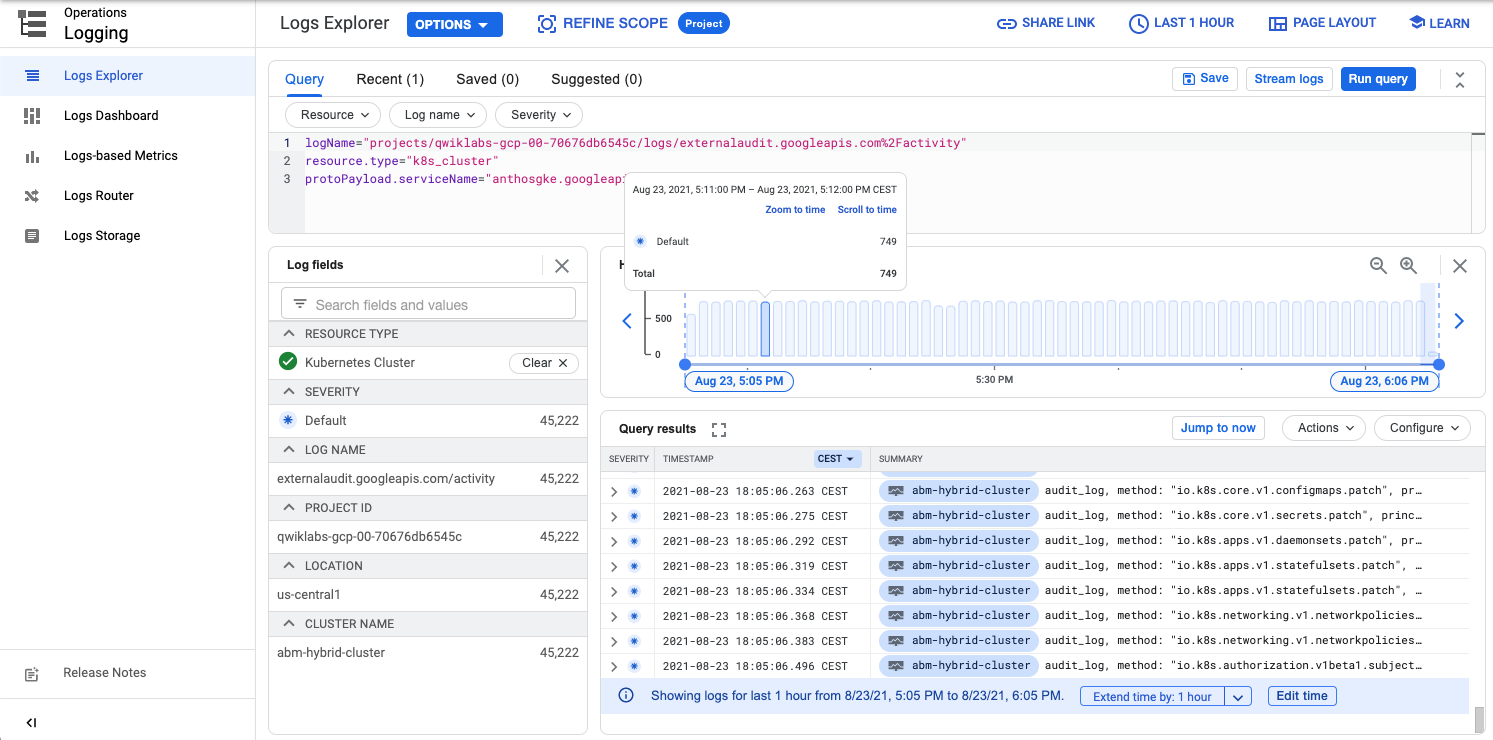The height and width of the screenshot is (740, 1493).
Task: Collapse the LOG NAME section
Action: click(289, 450)
